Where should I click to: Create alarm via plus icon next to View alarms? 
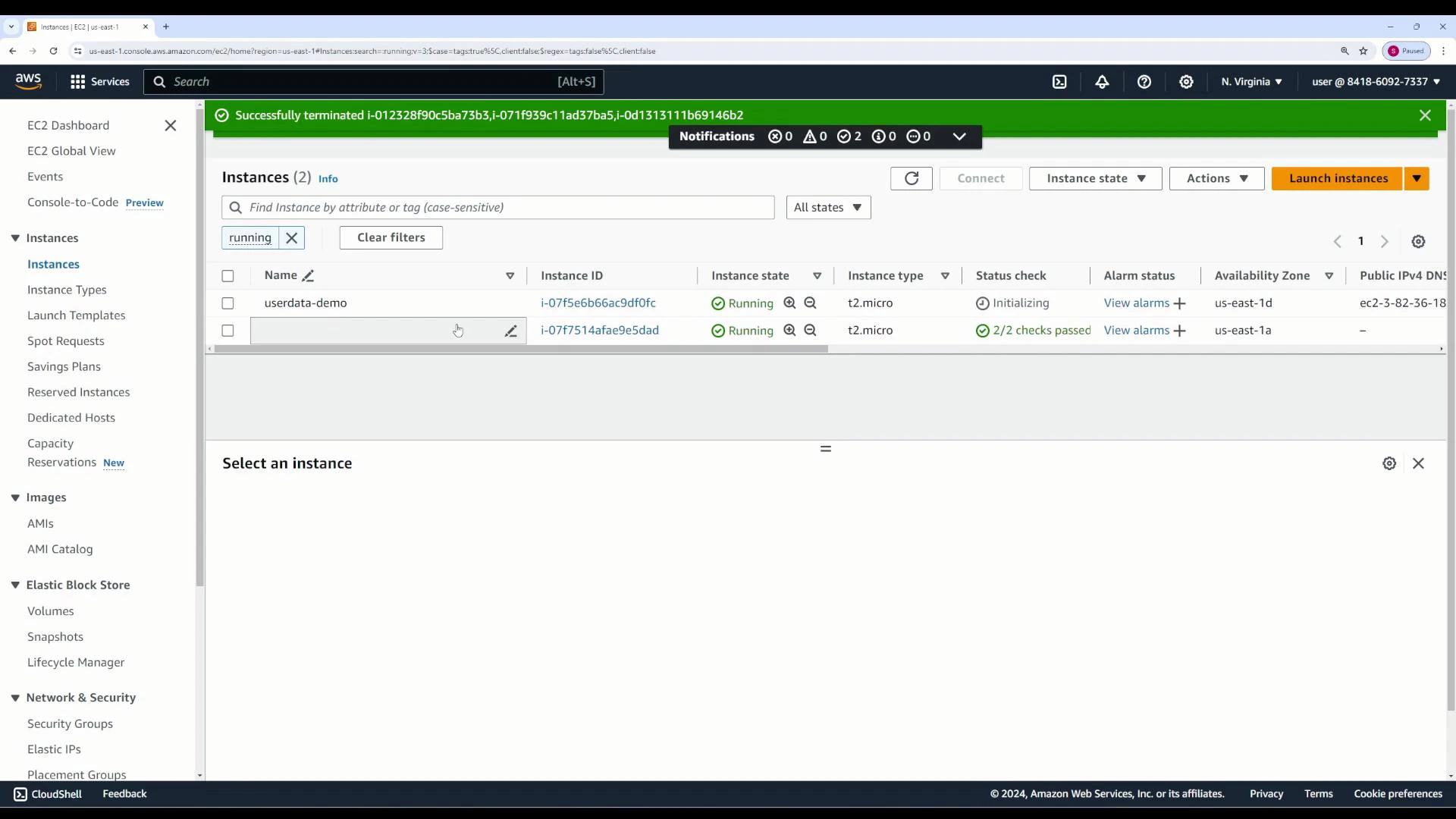coord(1180,303)
